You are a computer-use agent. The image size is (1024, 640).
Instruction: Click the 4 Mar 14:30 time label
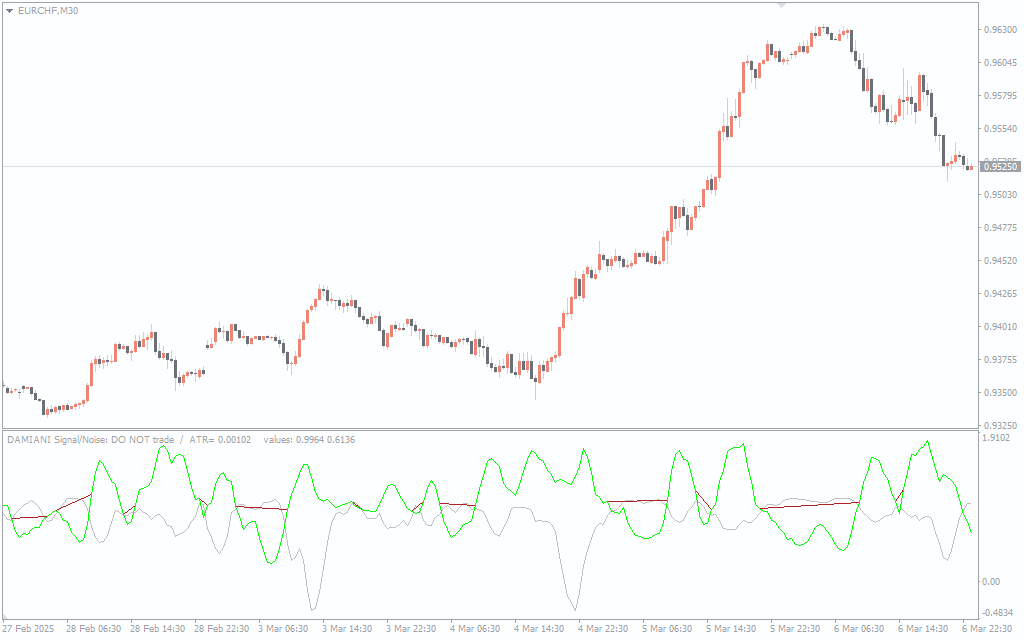[539, 629]
